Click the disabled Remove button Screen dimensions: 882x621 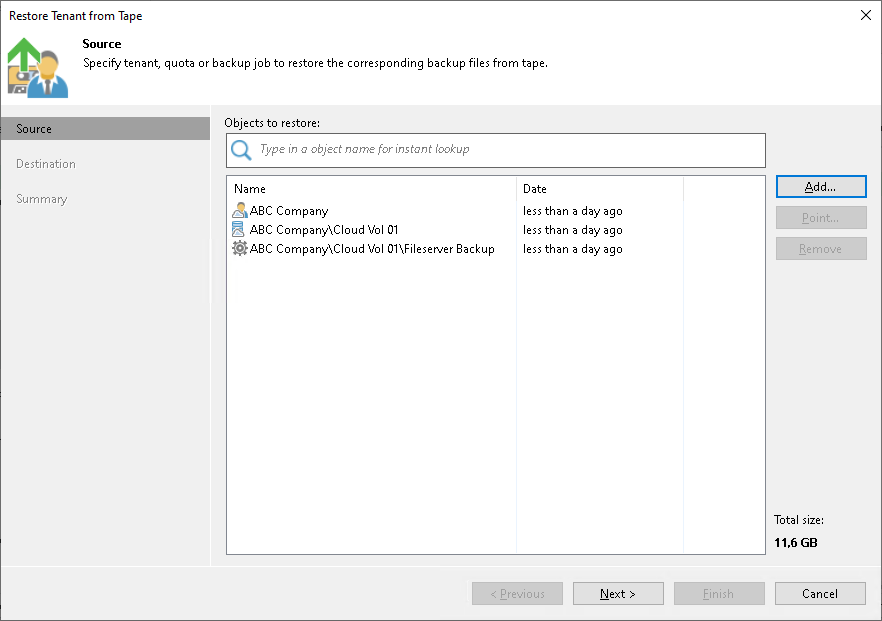[821, 248]
